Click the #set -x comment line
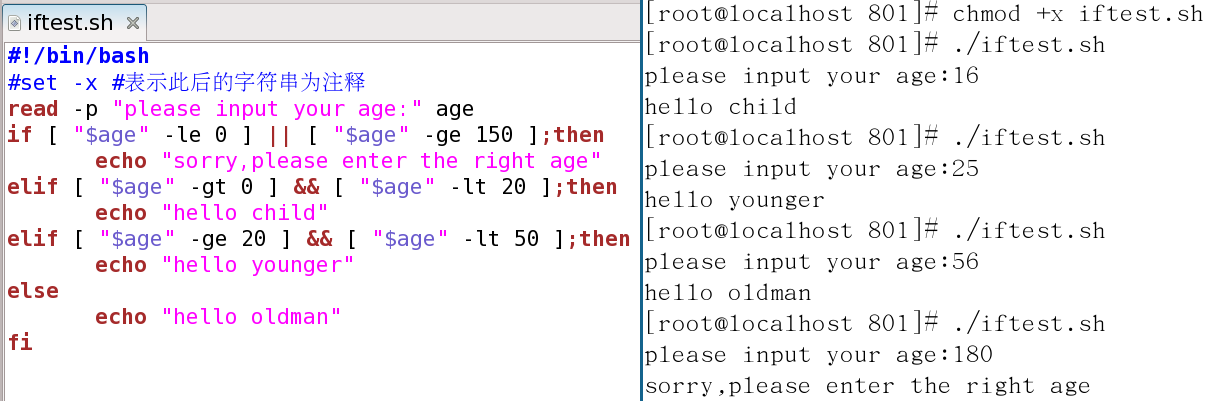Screen dimensions: 1212x401 (186, 82)
